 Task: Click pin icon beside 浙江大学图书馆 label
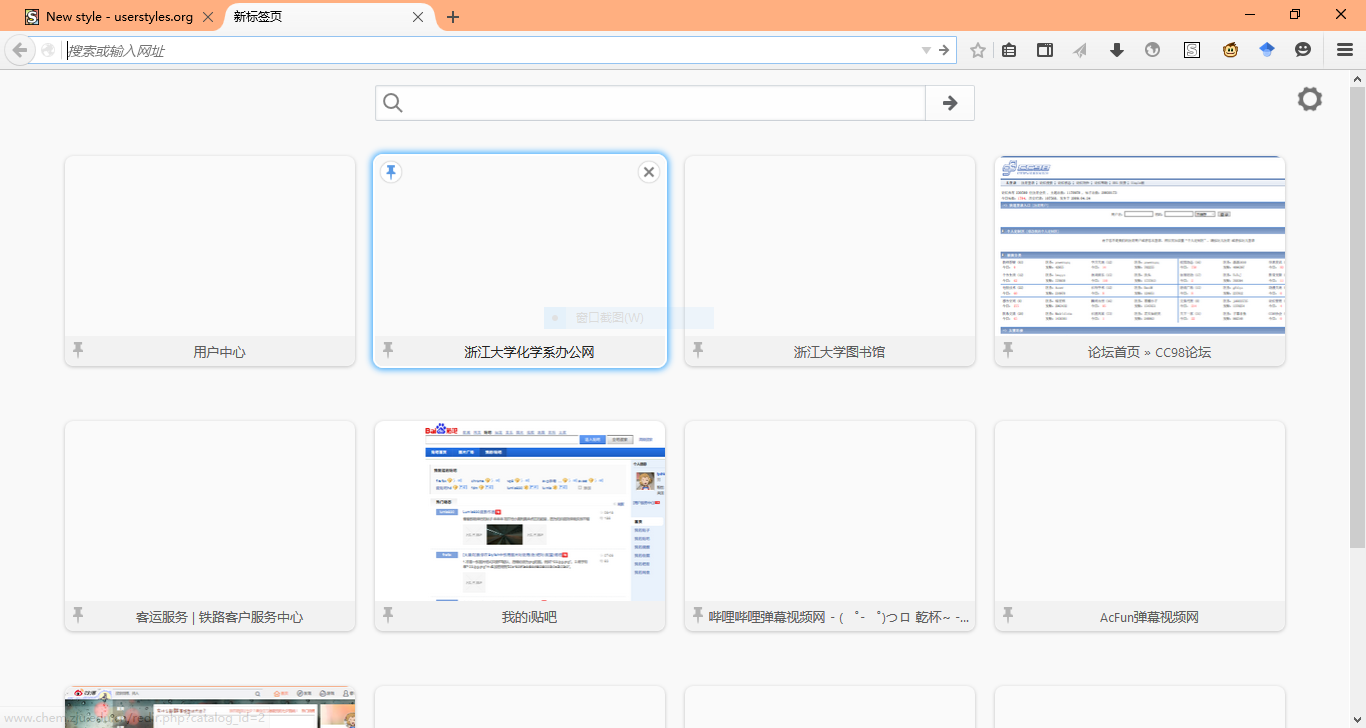click(x=698, y=350)
